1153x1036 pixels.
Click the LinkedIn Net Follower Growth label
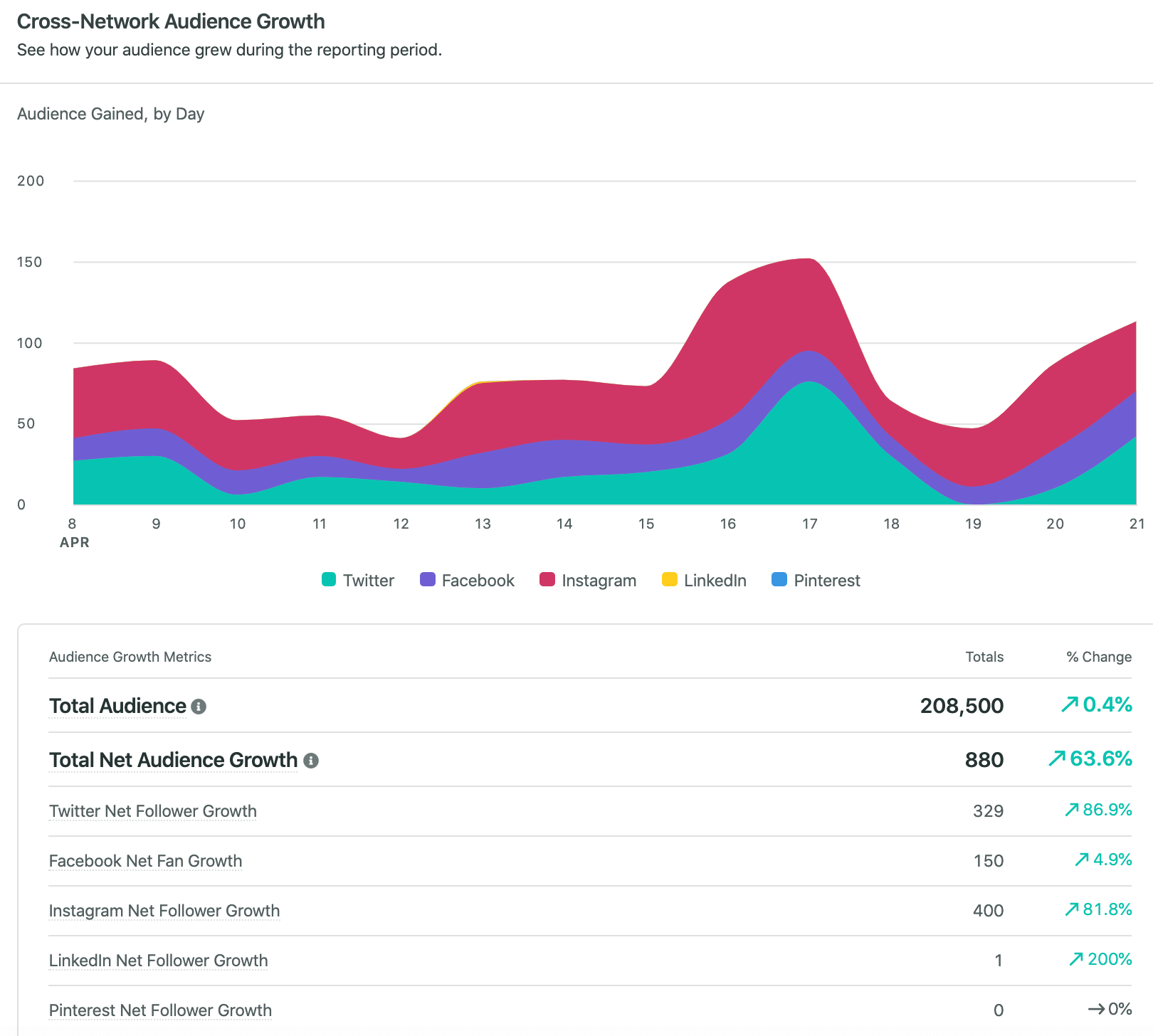tap(158, 961)
